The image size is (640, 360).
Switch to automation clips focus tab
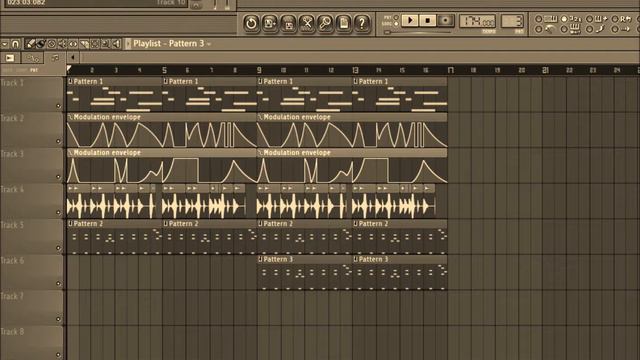point(32,58)
